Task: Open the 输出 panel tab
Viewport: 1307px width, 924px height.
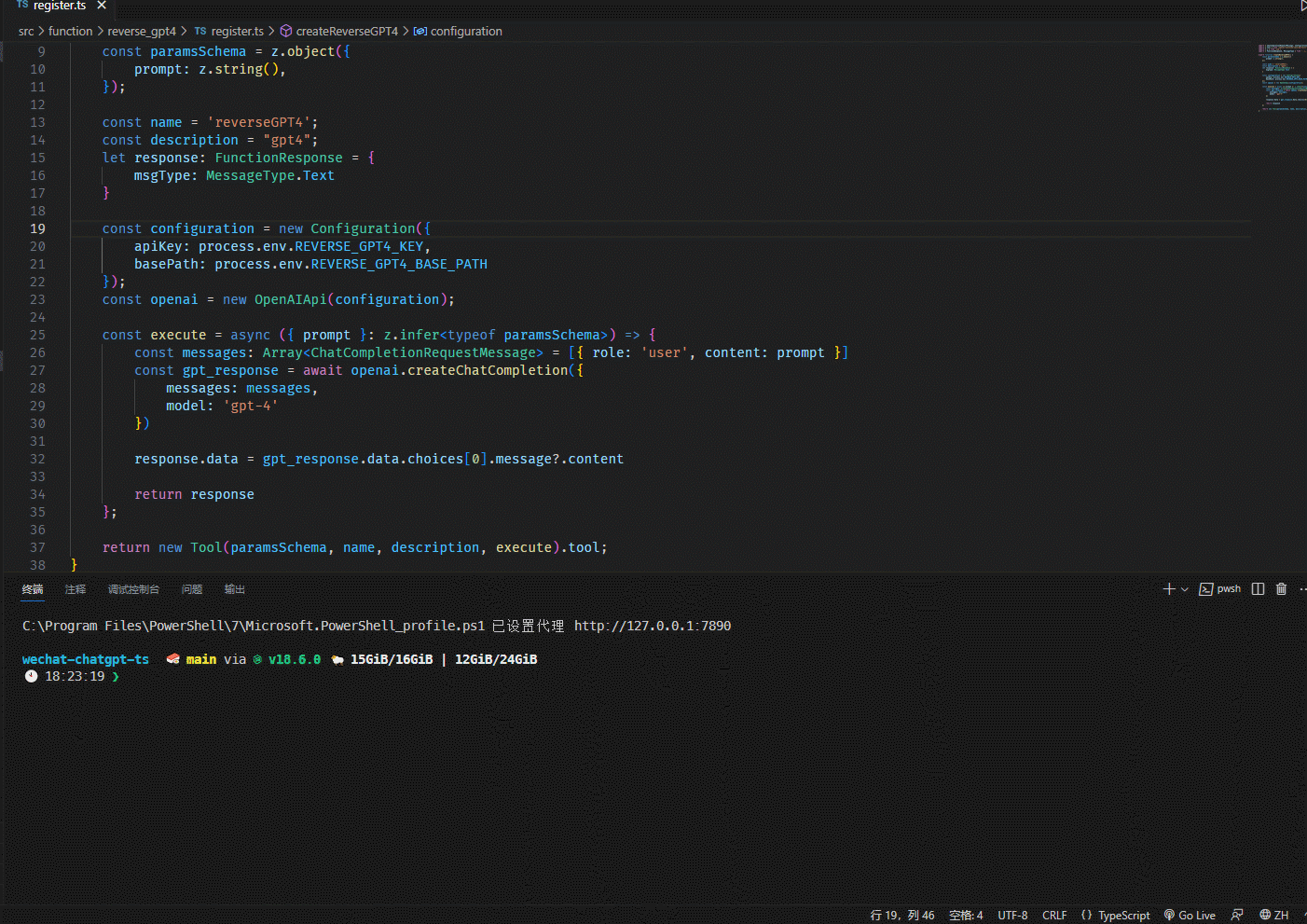Action: (x=233, y=588)
